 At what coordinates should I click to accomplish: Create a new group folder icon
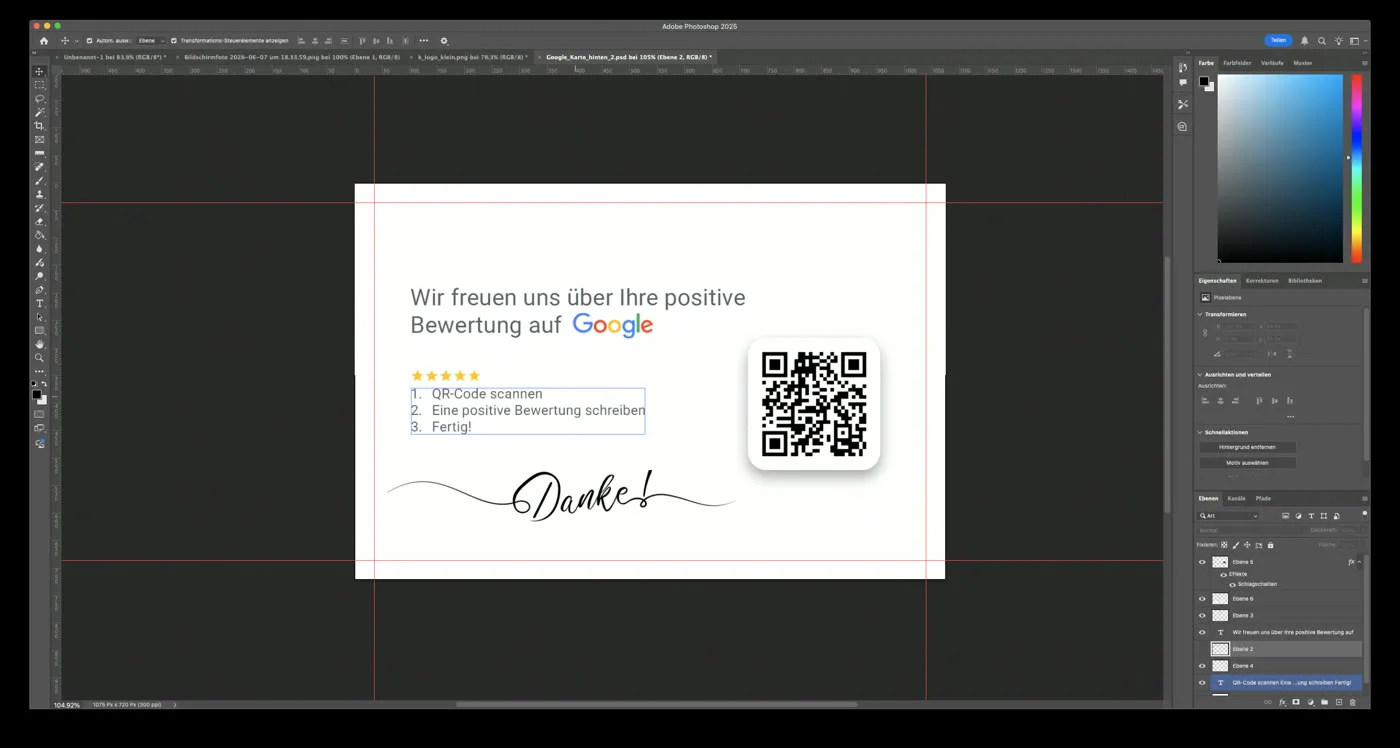click(x=1324, y=702)
